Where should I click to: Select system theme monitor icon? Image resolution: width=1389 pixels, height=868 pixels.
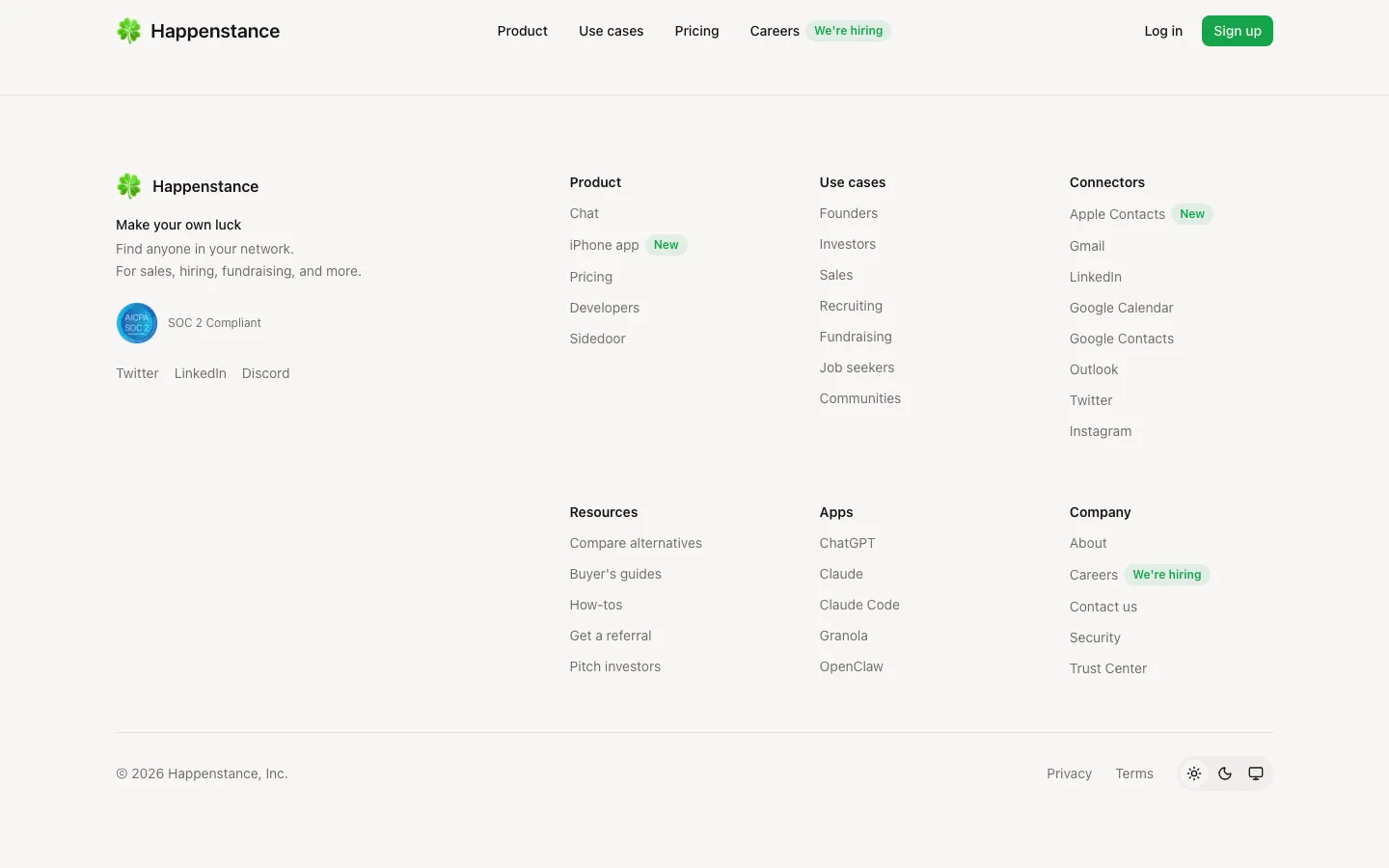[x=1256, y=773]
